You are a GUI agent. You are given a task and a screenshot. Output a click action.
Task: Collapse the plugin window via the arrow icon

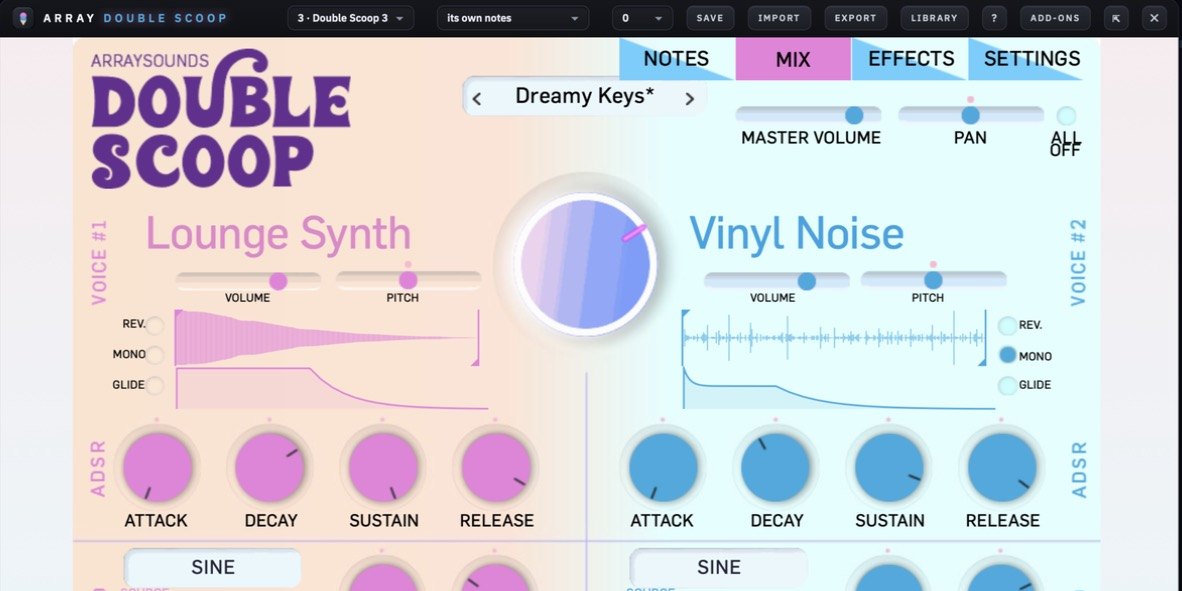tap(1116, 18)
